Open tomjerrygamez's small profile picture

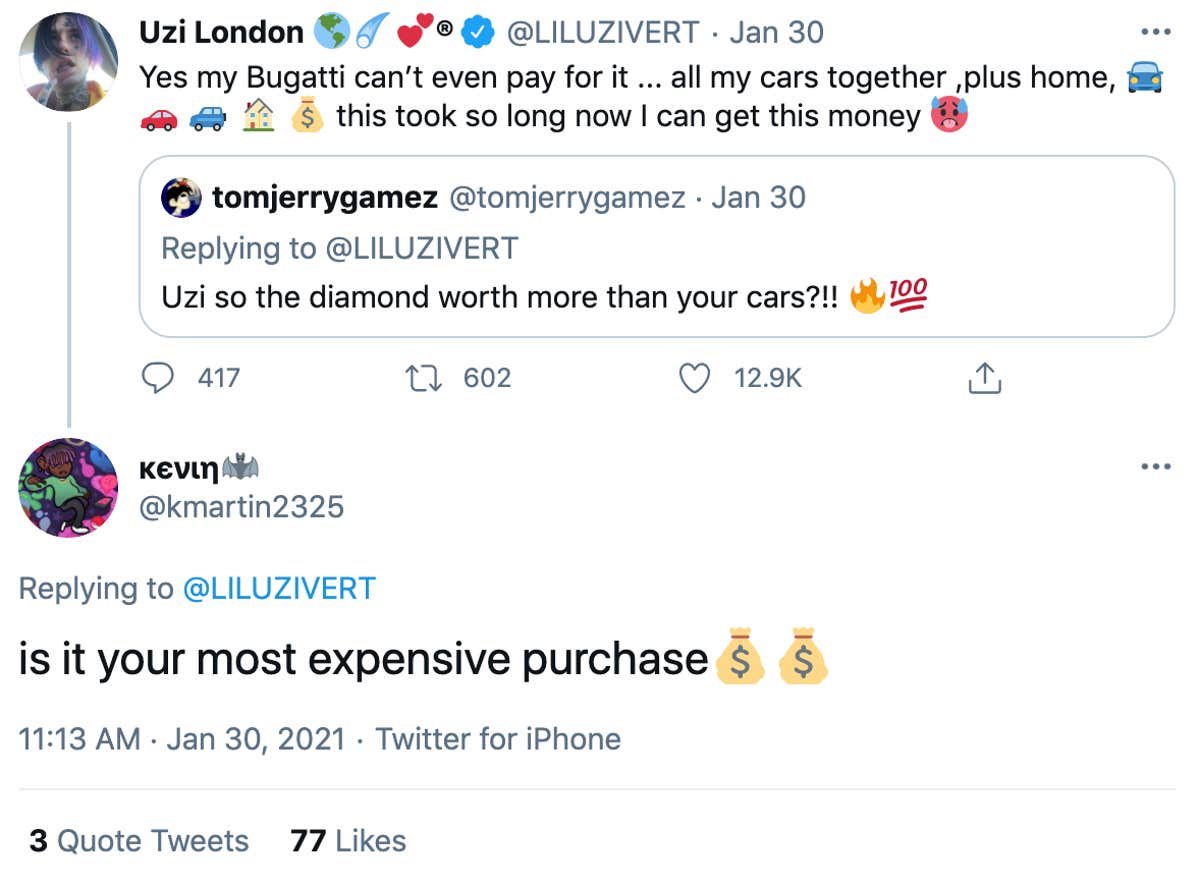click(180, 197)
